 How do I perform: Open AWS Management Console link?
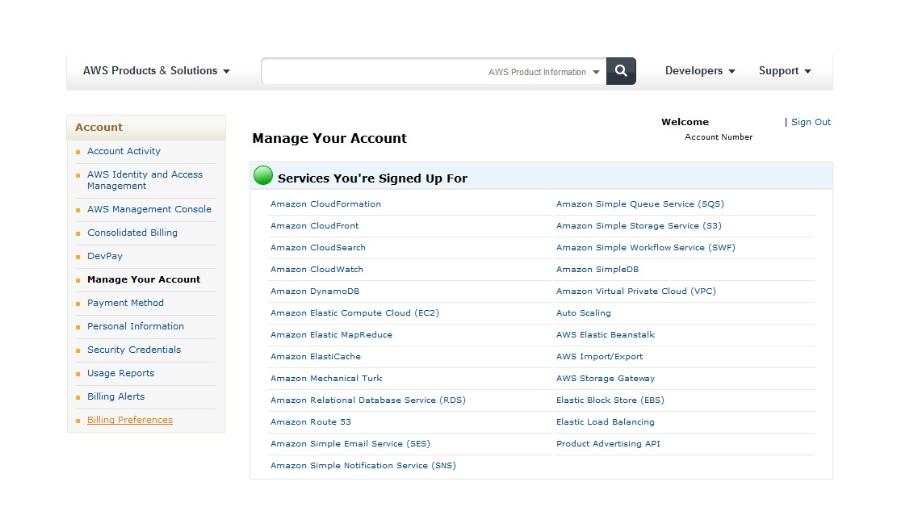pyautogui.click(x=149, y=209)
